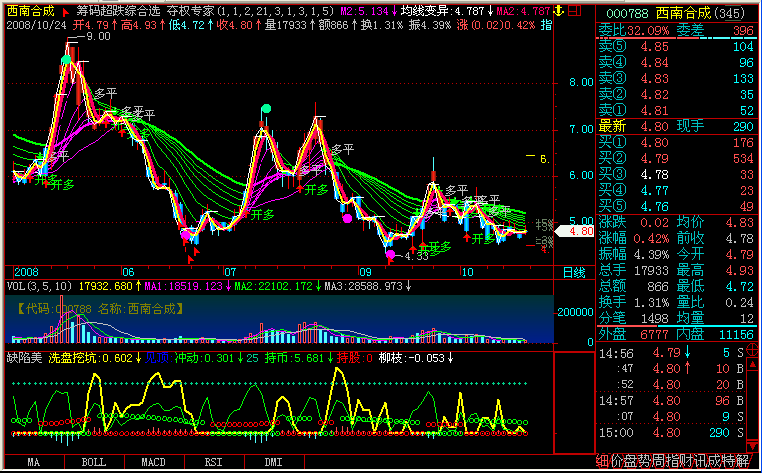762x473 pixels.
Task: Click the 缺陷美 indicator label
Action: 25,358
